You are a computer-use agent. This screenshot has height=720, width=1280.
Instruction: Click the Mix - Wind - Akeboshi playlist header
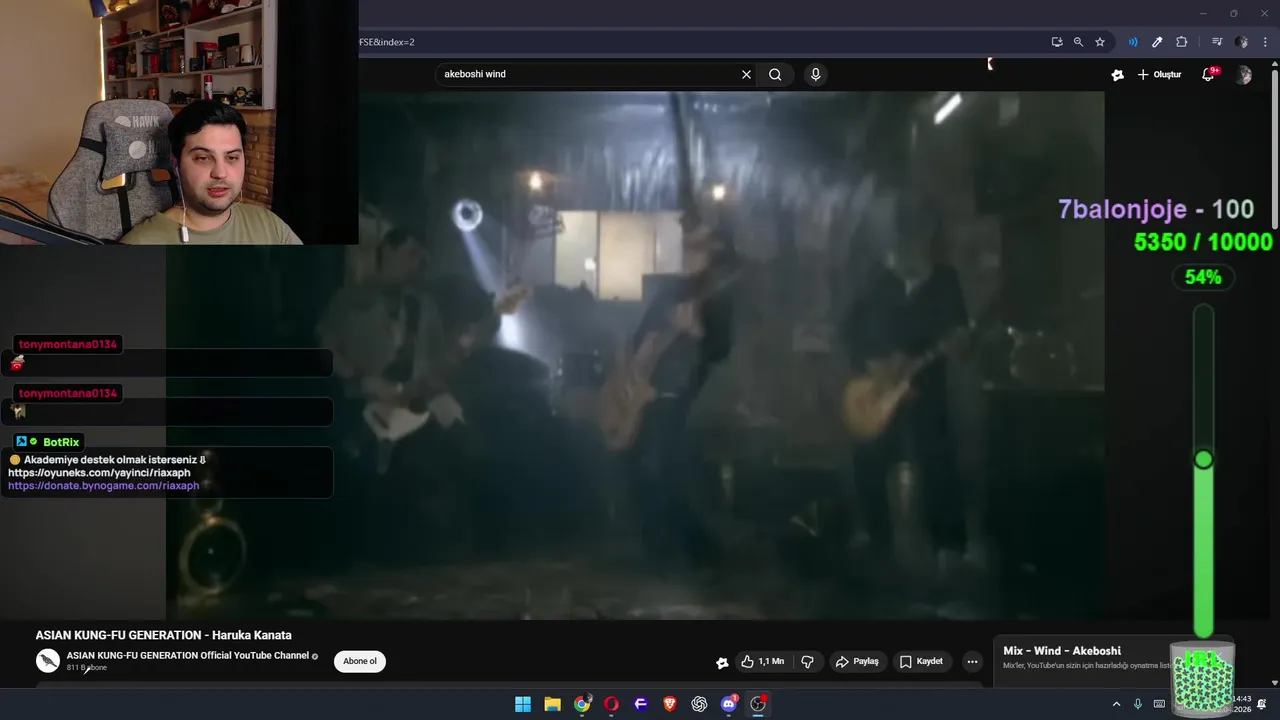1062,651
